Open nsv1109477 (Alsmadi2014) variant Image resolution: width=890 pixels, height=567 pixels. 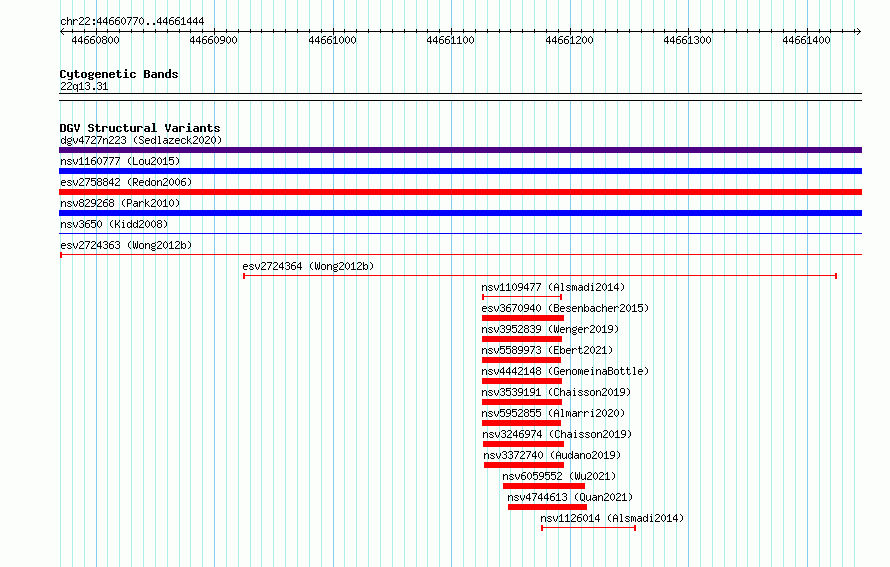522,297
